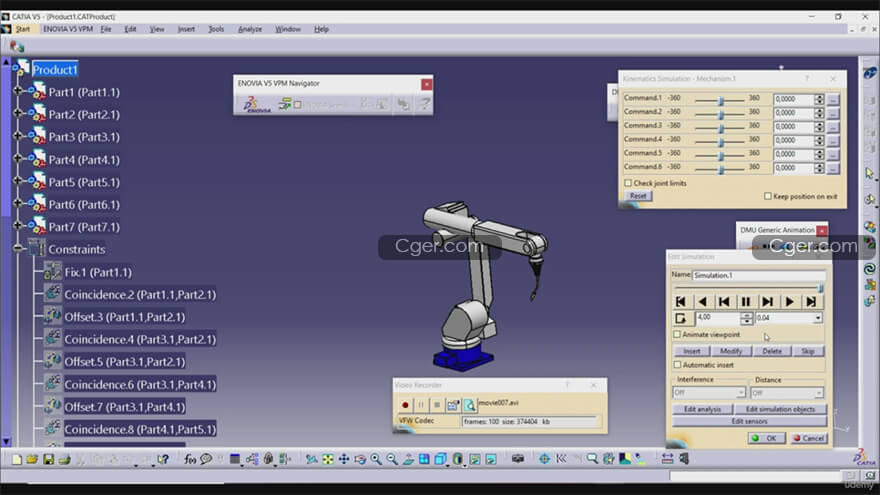The height and width of the screenshot is (495, 880).
Task: Expand the Part3 (Part3.1) tree node
Action: pos(17,136)
